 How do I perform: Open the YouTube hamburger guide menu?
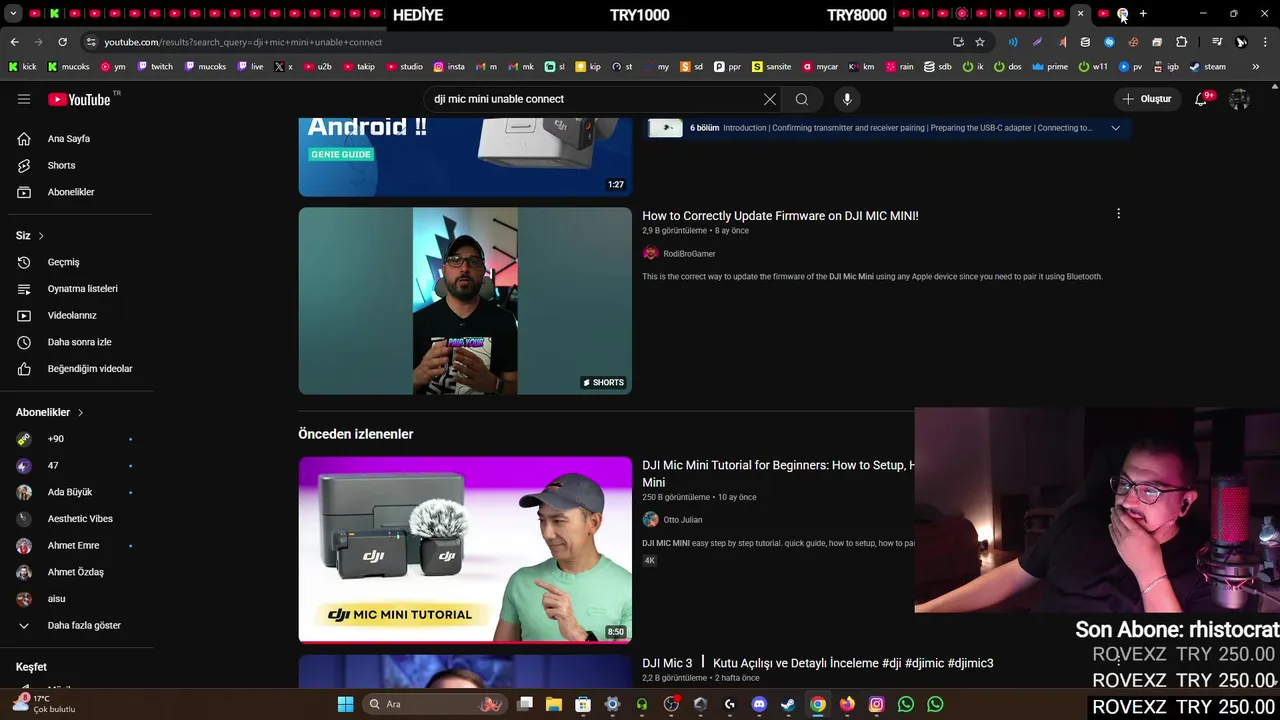tap(24, 99)
